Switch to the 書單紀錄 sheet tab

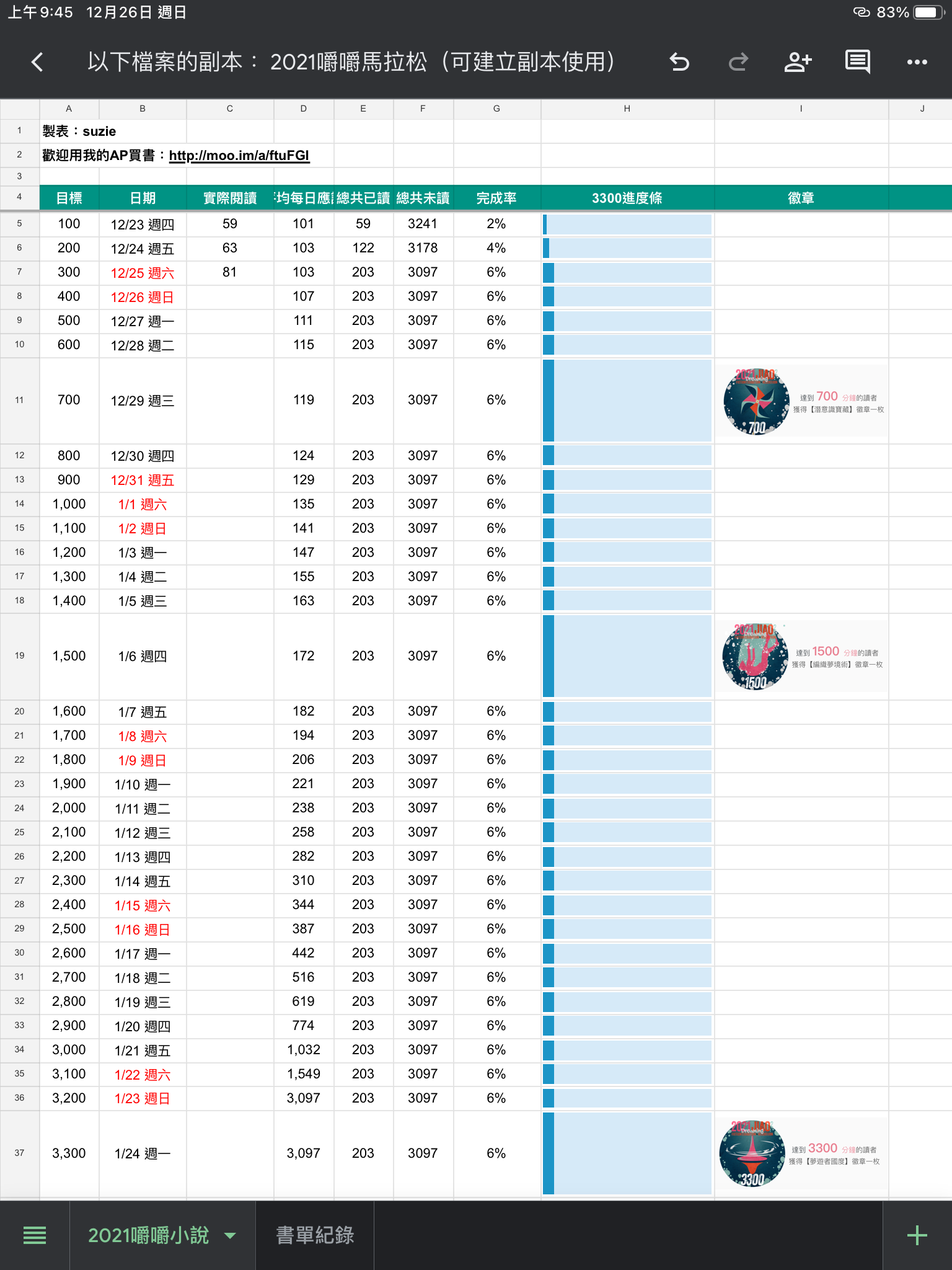click(315, 1235)
